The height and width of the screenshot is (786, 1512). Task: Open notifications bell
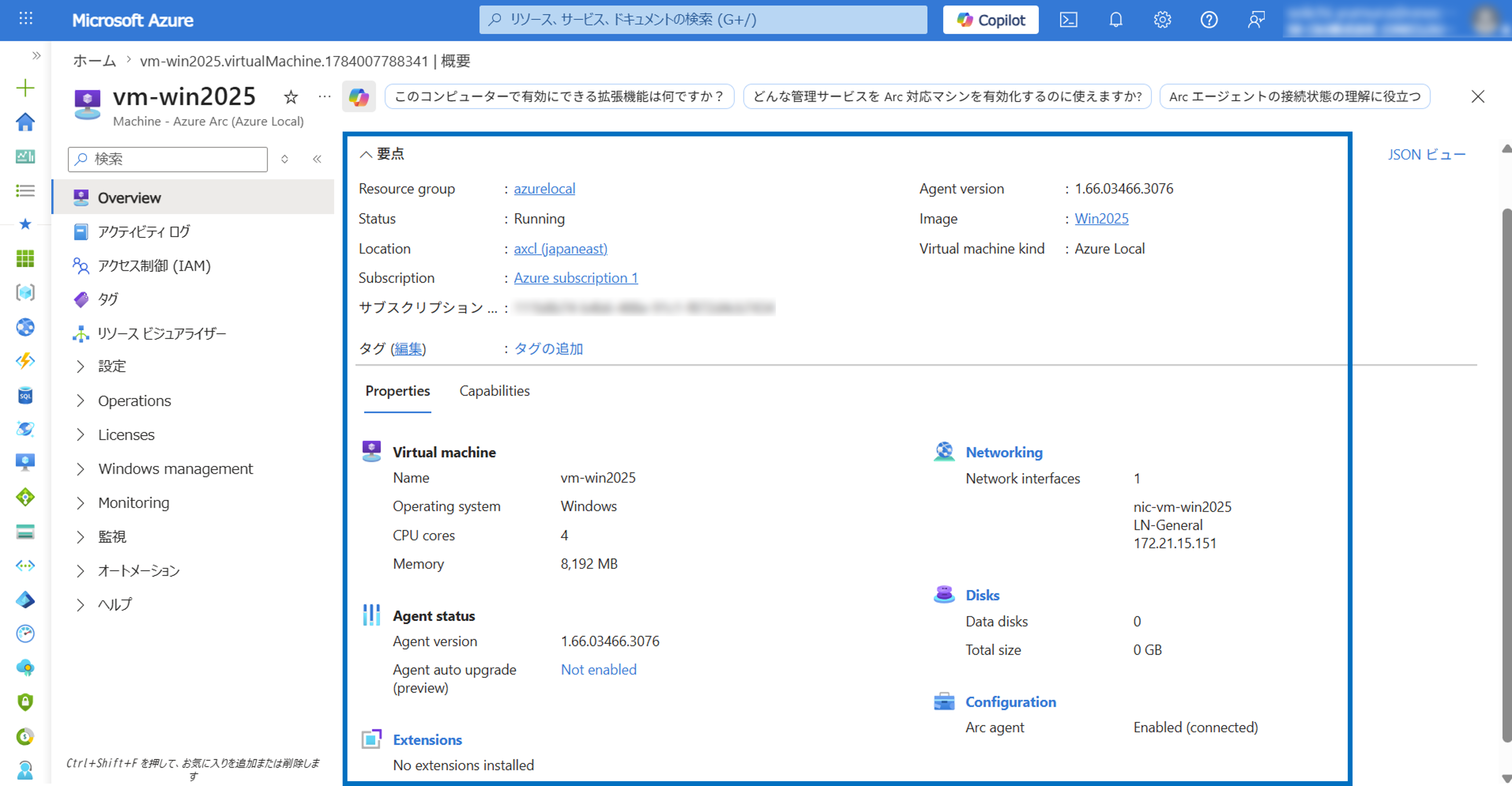(x=1115, y=20)
